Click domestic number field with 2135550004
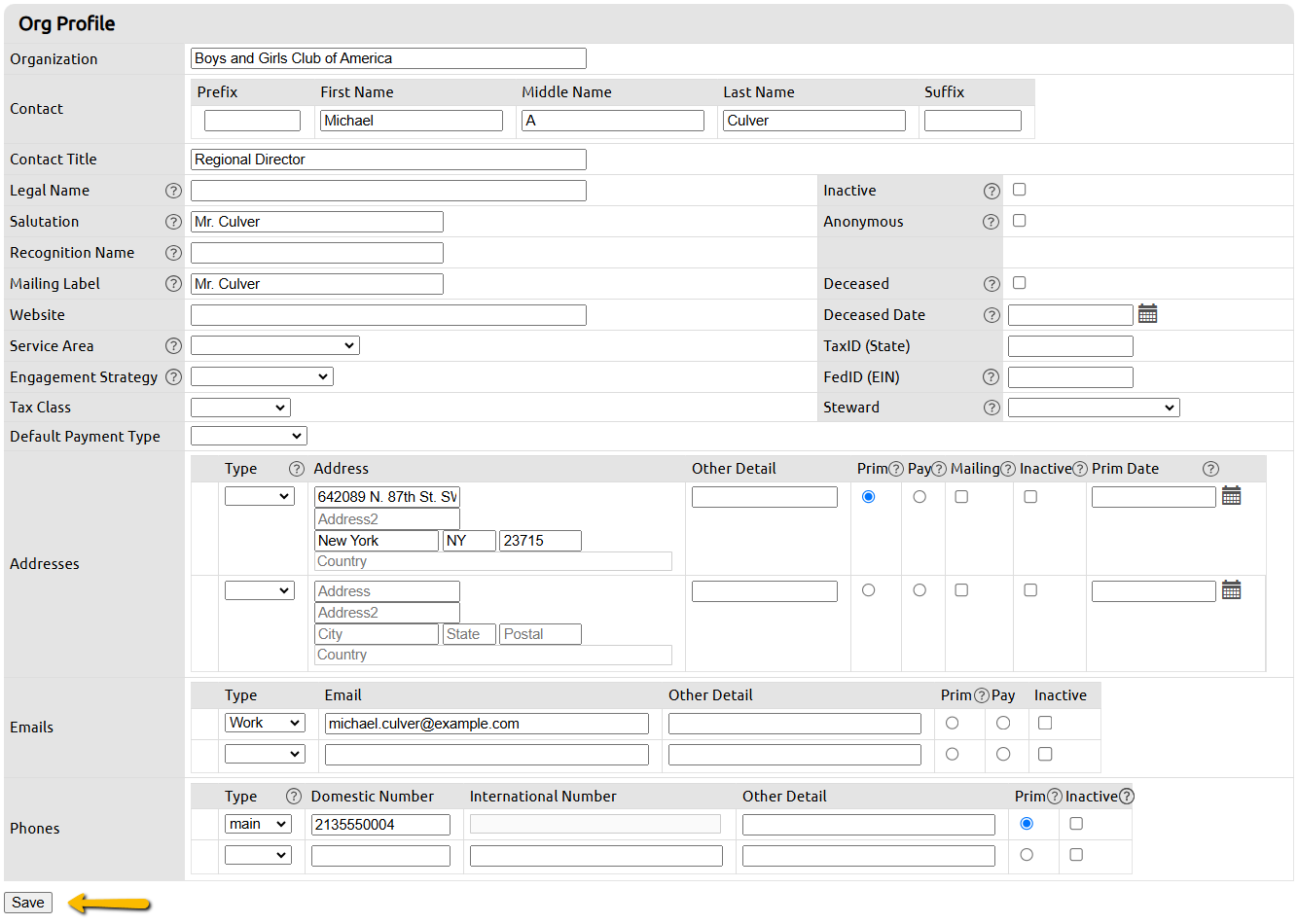The image size is (1298, 924). (x=380, y=825)
